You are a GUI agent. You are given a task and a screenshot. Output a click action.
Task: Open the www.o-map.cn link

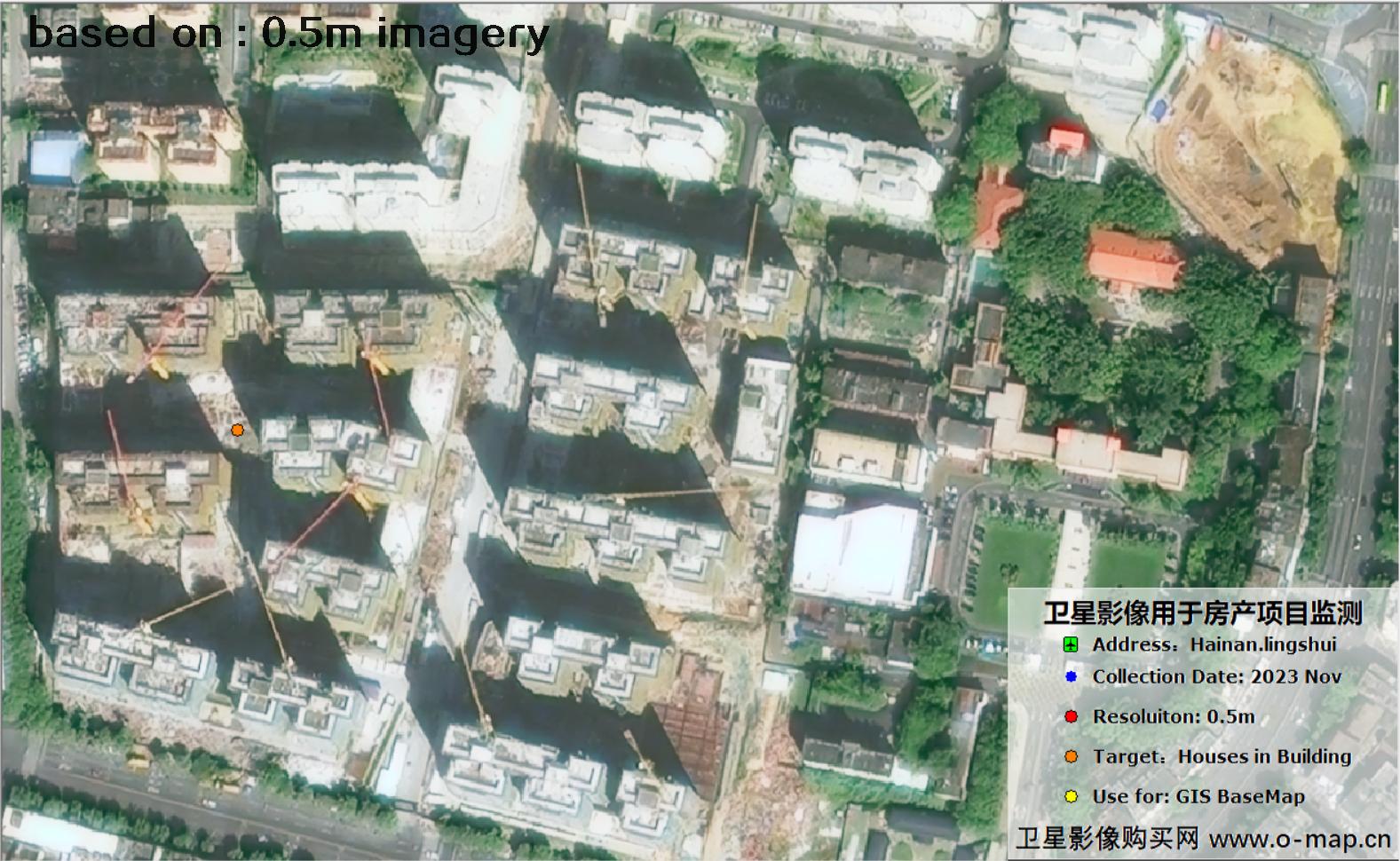coord(1299,839)
